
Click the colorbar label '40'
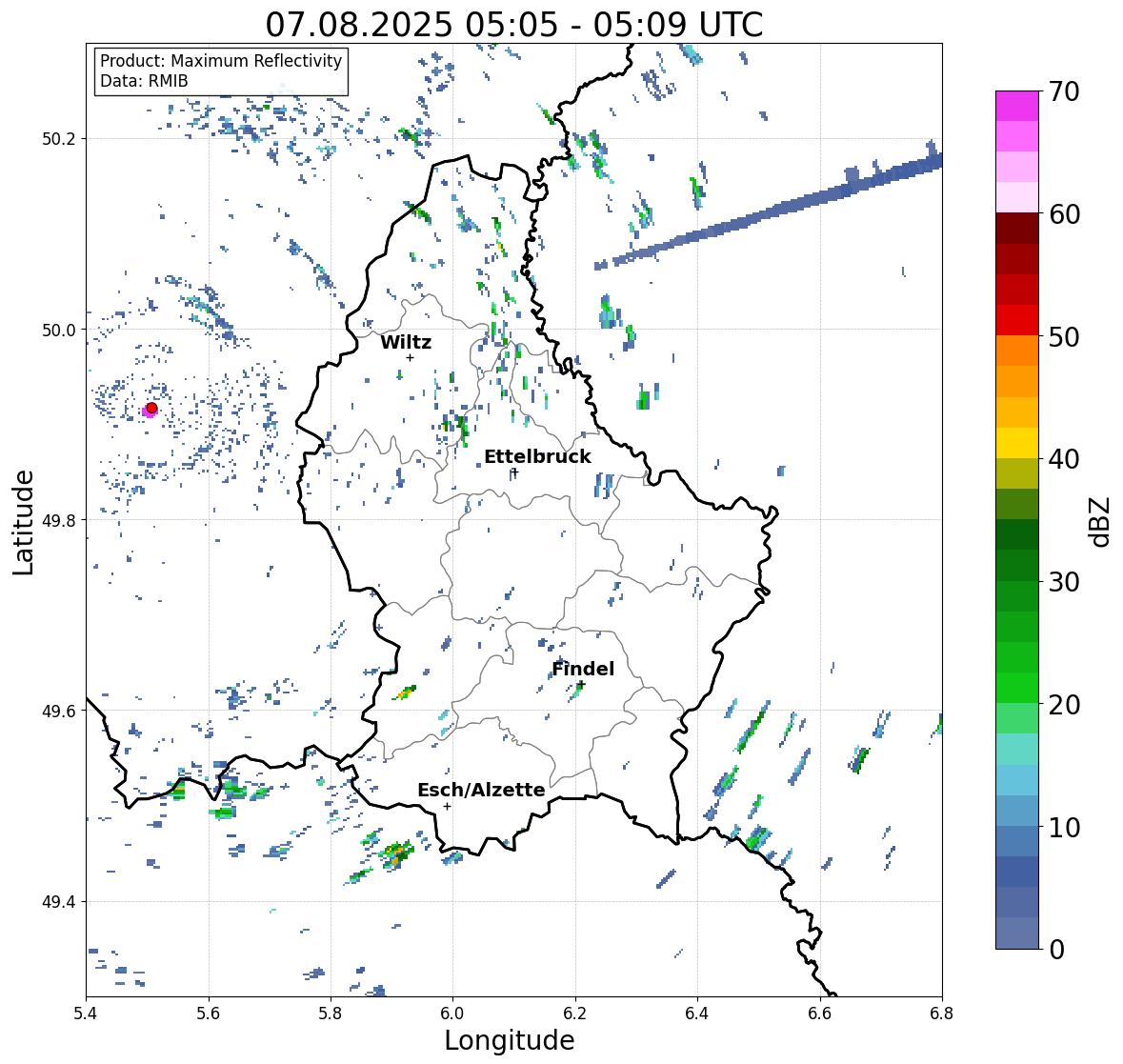click(1064, 460)
